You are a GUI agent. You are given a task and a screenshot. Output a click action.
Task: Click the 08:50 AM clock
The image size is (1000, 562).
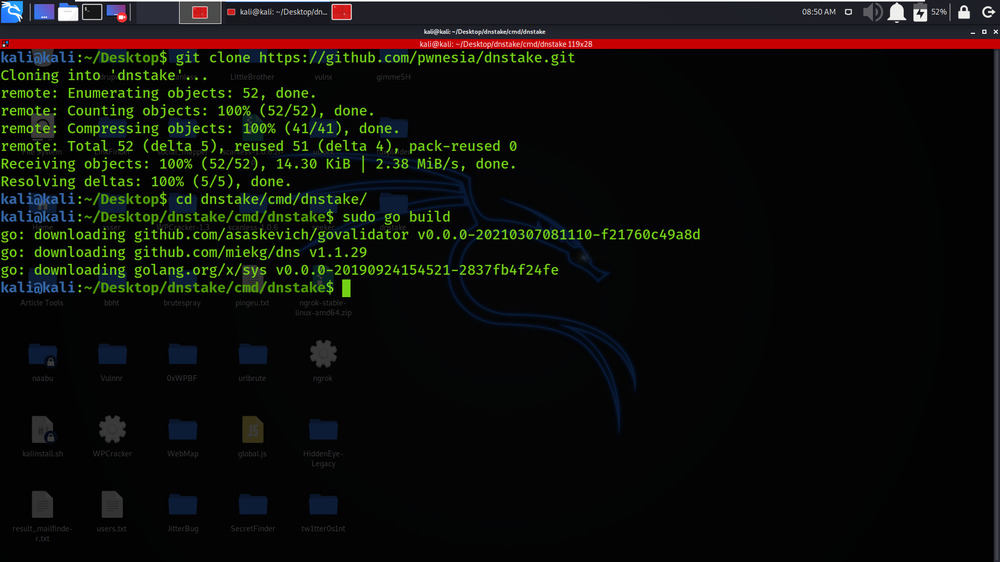818,12
